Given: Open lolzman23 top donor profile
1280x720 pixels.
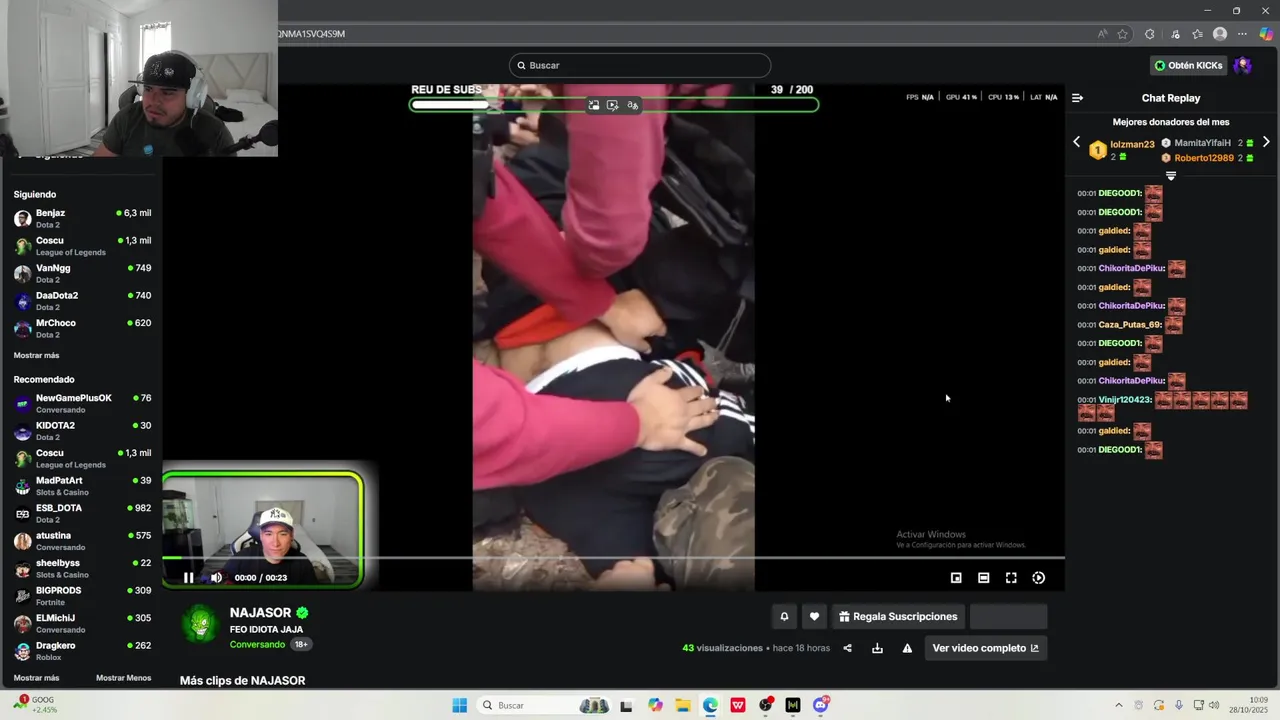Looking at the screenshot, I should 1132,144.
